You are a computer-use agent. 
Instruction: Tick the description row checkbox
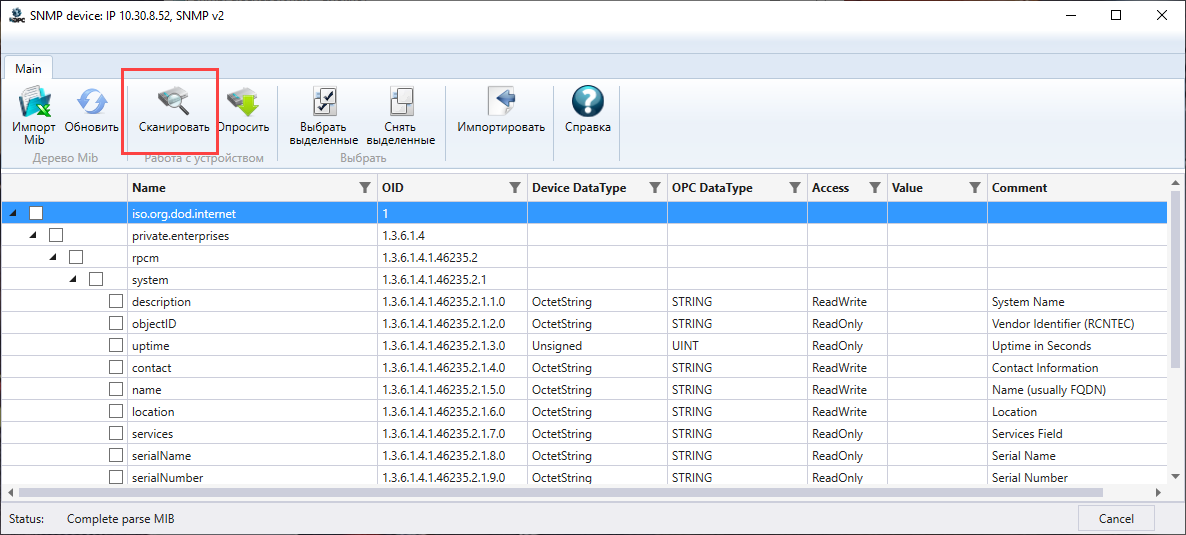[116, 301]
